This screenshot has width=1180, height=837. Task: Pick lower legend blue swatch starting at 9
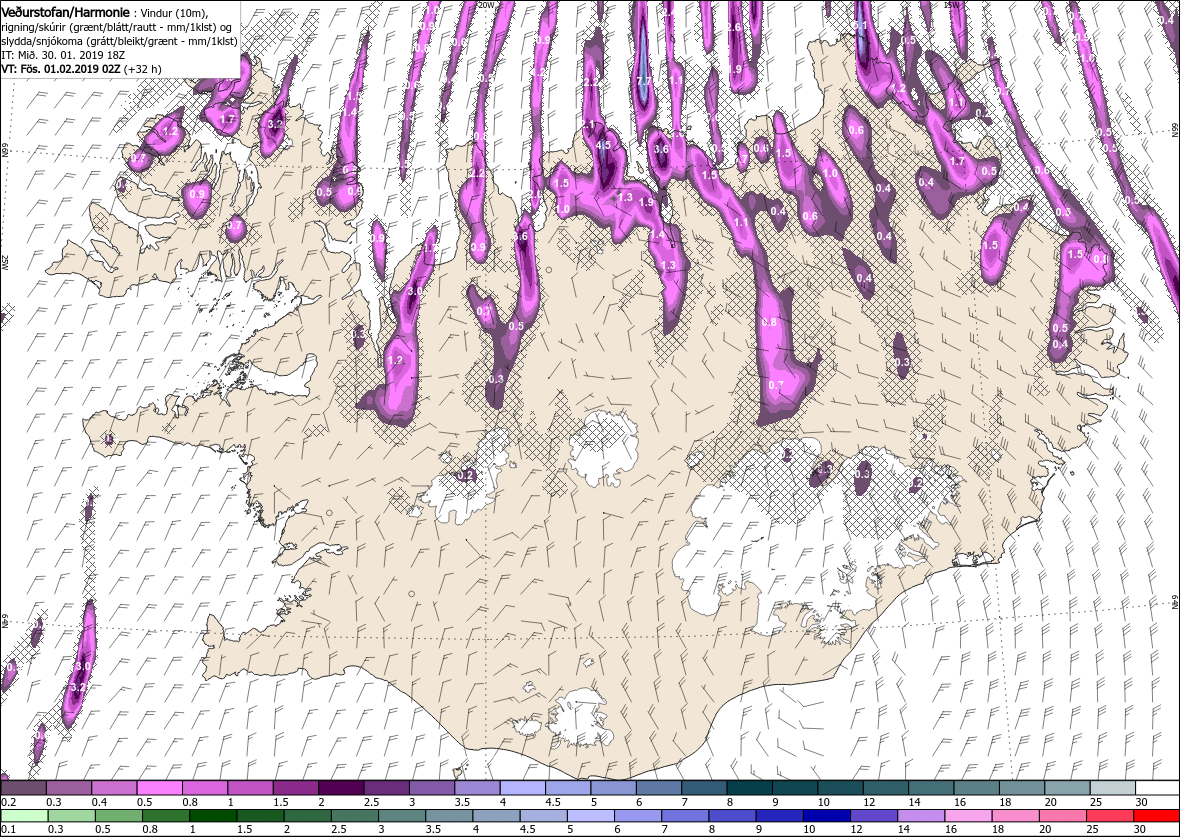pyautogui.click(x=778, y=816)
